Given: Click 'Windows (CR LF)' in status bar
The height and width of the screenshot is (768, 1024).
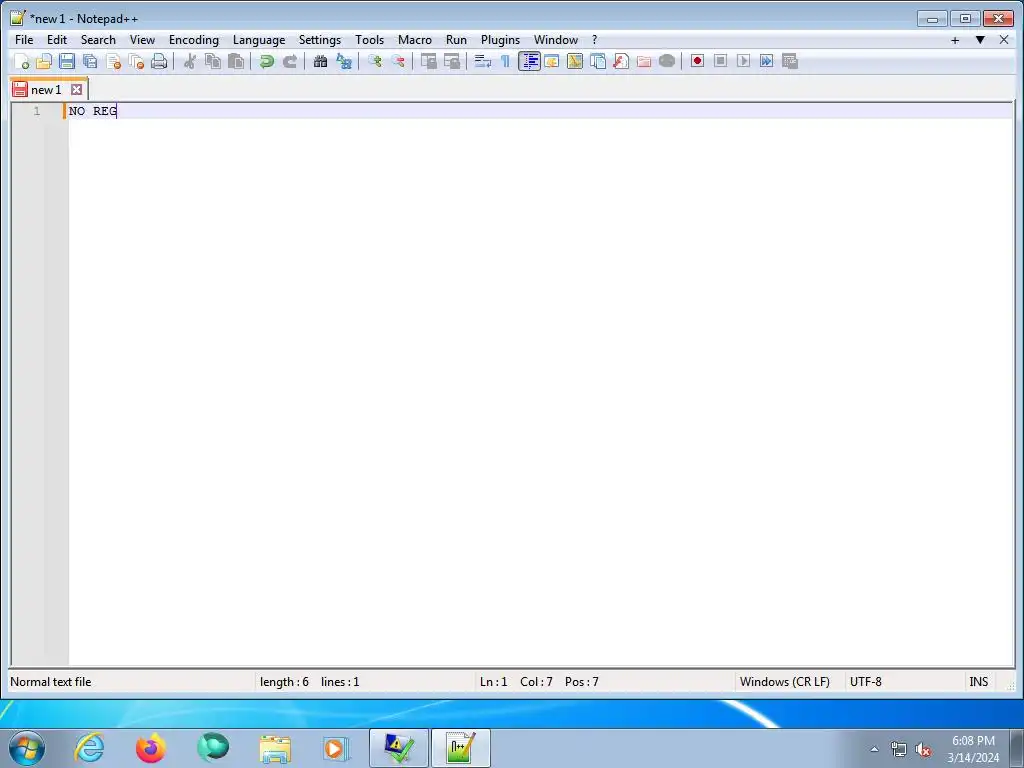Looking at the screenshot, I should click(x=784, y=682).
